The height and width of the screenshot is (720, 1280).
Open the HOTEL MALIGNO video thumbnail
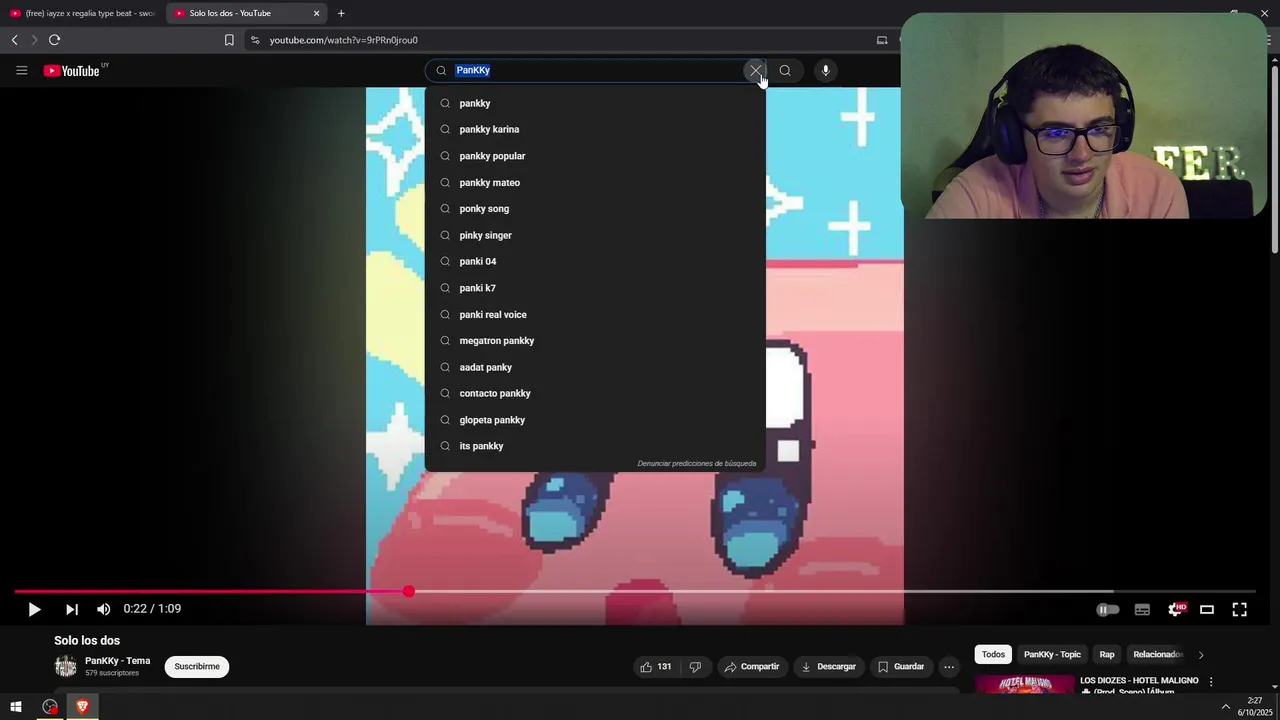(1024, 685)
